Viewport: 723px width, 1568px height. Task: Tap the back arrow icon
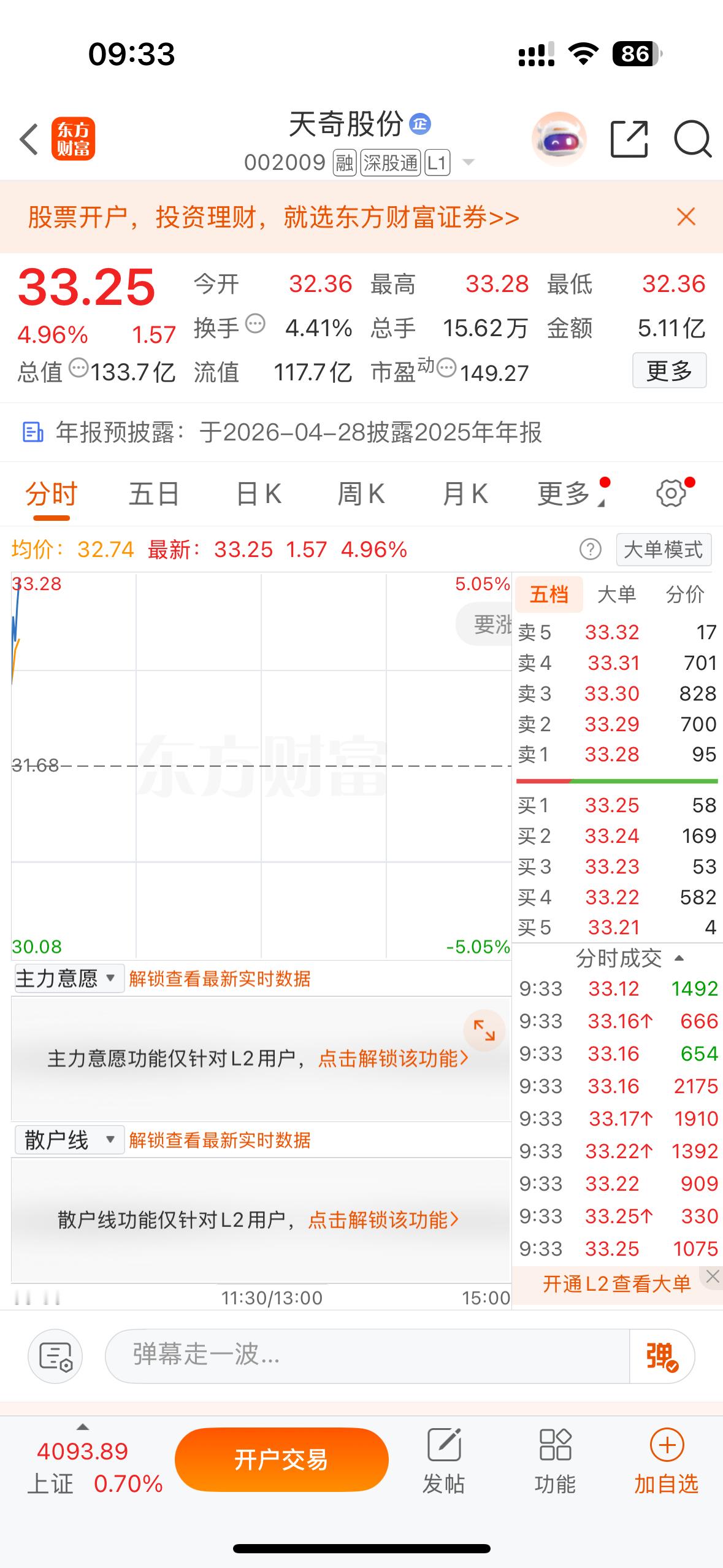point(29,139)
